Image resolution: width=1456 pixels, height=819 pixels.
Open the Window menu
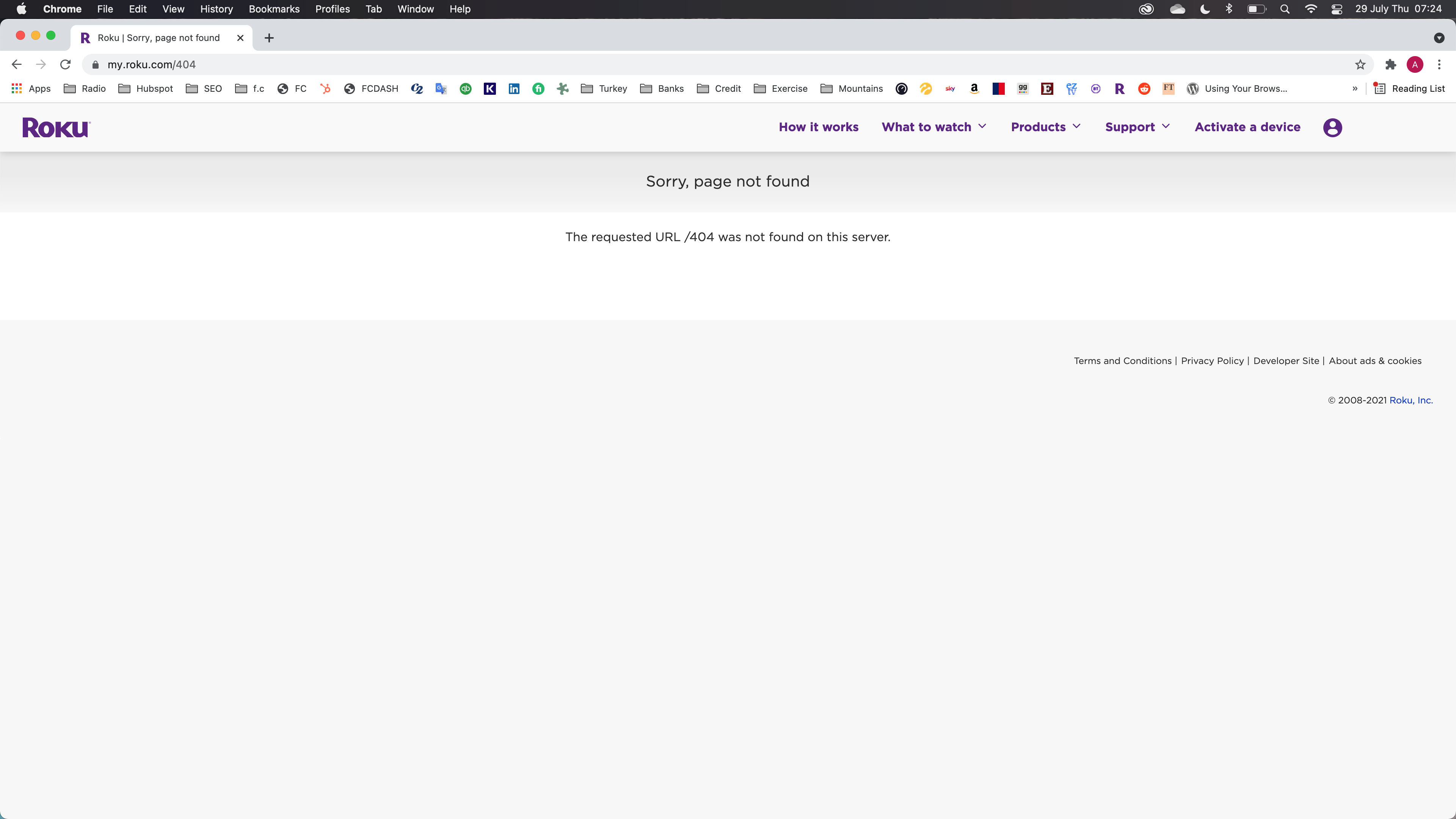point(416,9)
